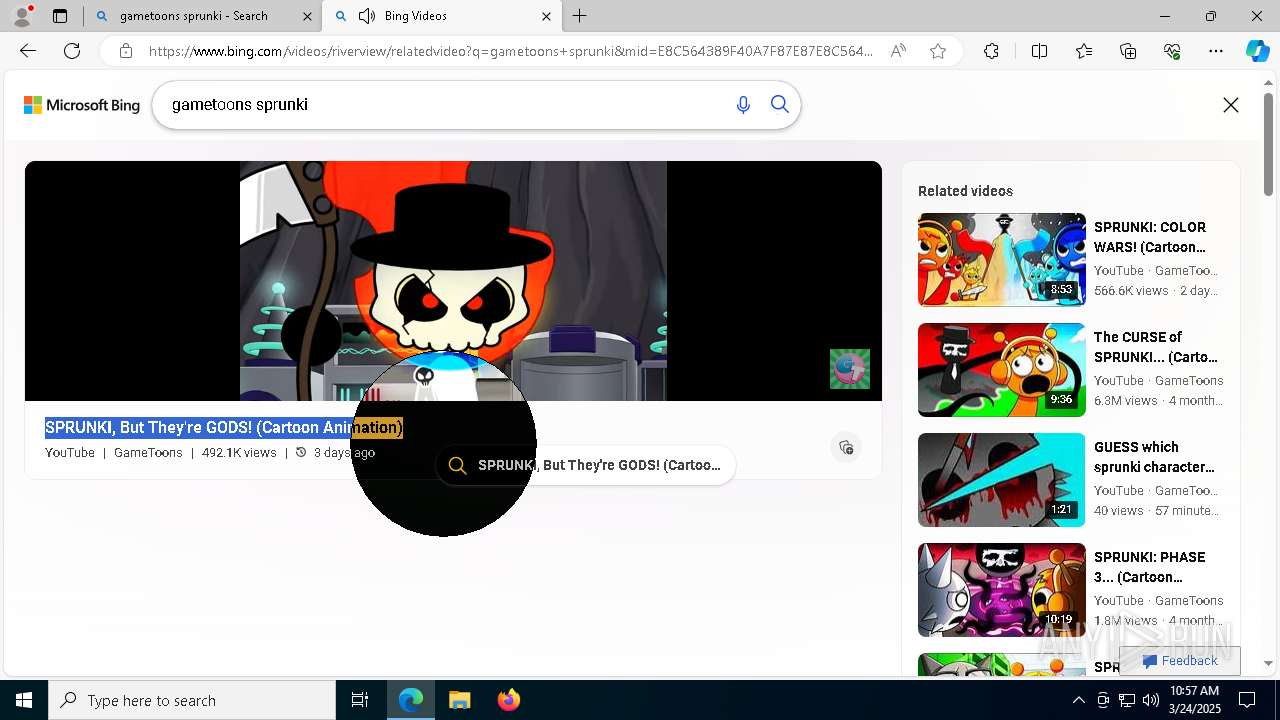Click page scrollbar up arrow

[x=1269, y=83]
